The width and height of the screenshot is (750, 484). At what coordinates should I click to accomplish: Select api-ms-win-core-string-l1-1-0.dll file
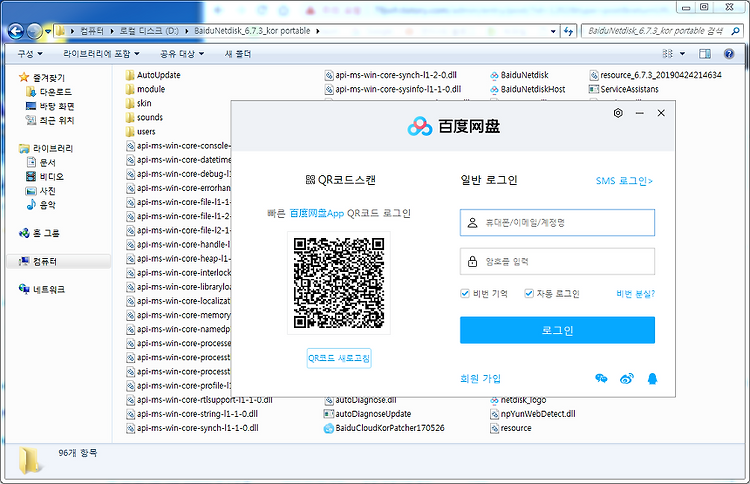pyautogui.click(x=192, y=414)
